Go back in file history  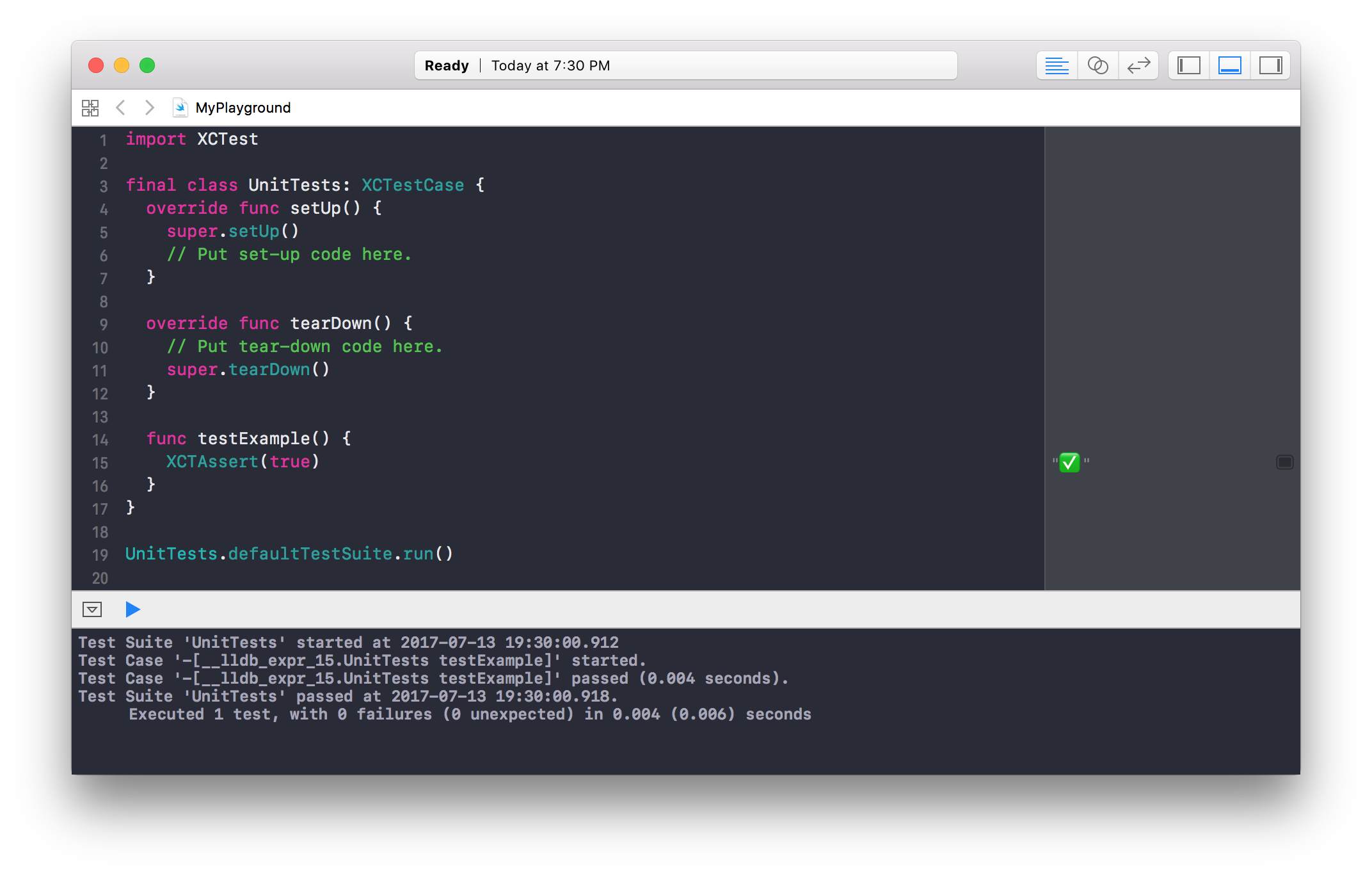[x=120, y=108]
